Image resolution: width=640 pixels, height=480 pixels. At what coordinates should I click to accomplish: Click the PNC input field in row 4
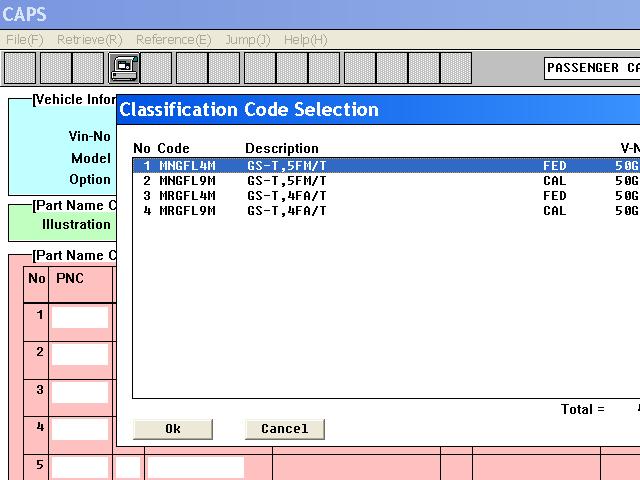click(x=80, y=430)
